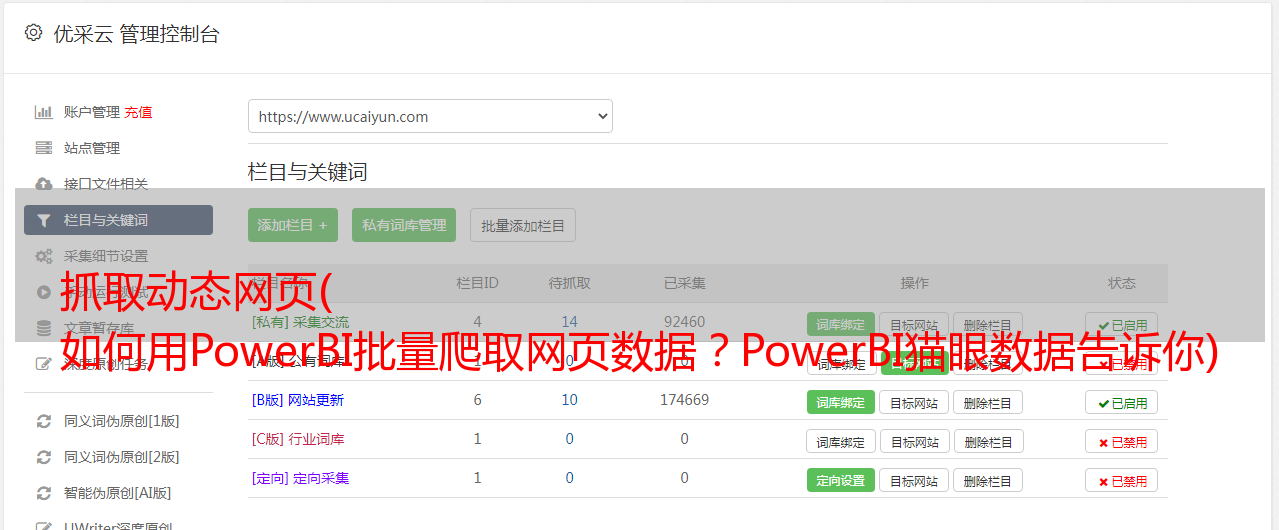Click the 私有词库管理 button
Image resolution: width=1279 pixels, height=530 pixels.
404,225
